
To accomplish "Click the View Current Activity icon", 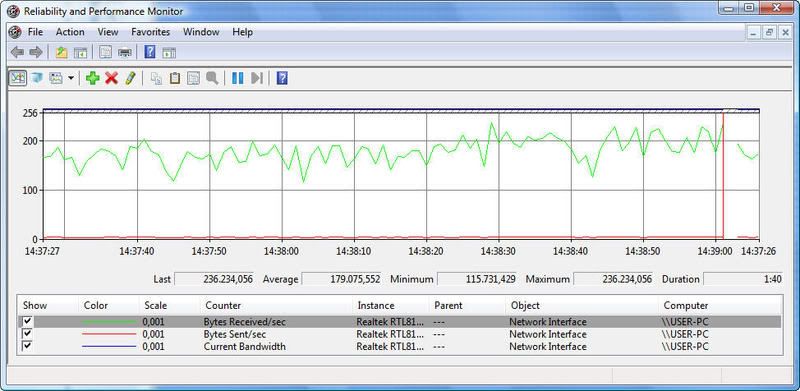I will pos(18,78).
